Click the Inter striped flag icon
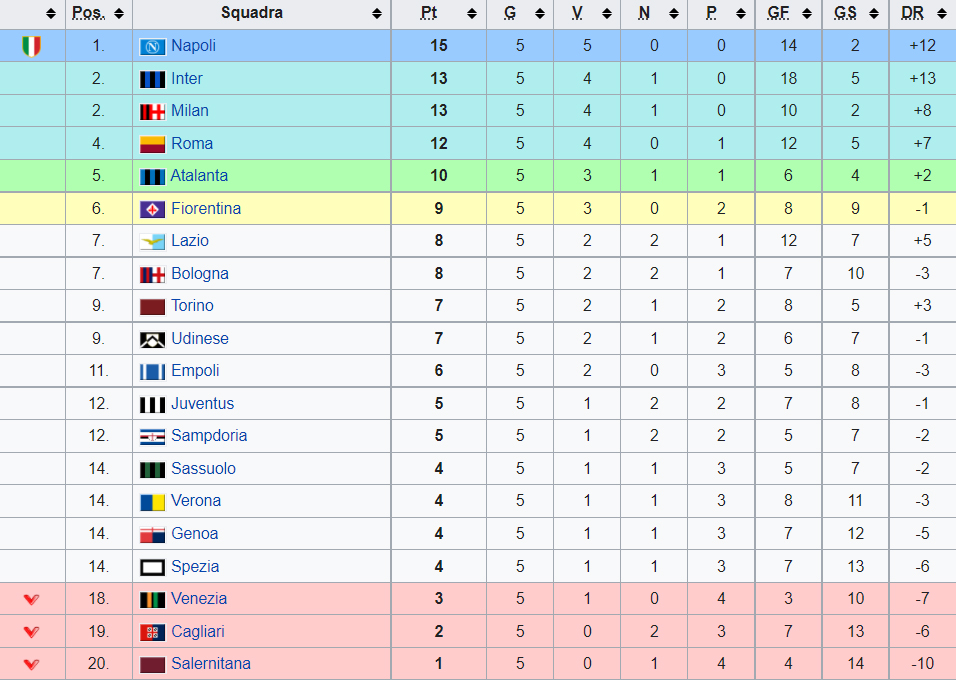 click(152, 79)
